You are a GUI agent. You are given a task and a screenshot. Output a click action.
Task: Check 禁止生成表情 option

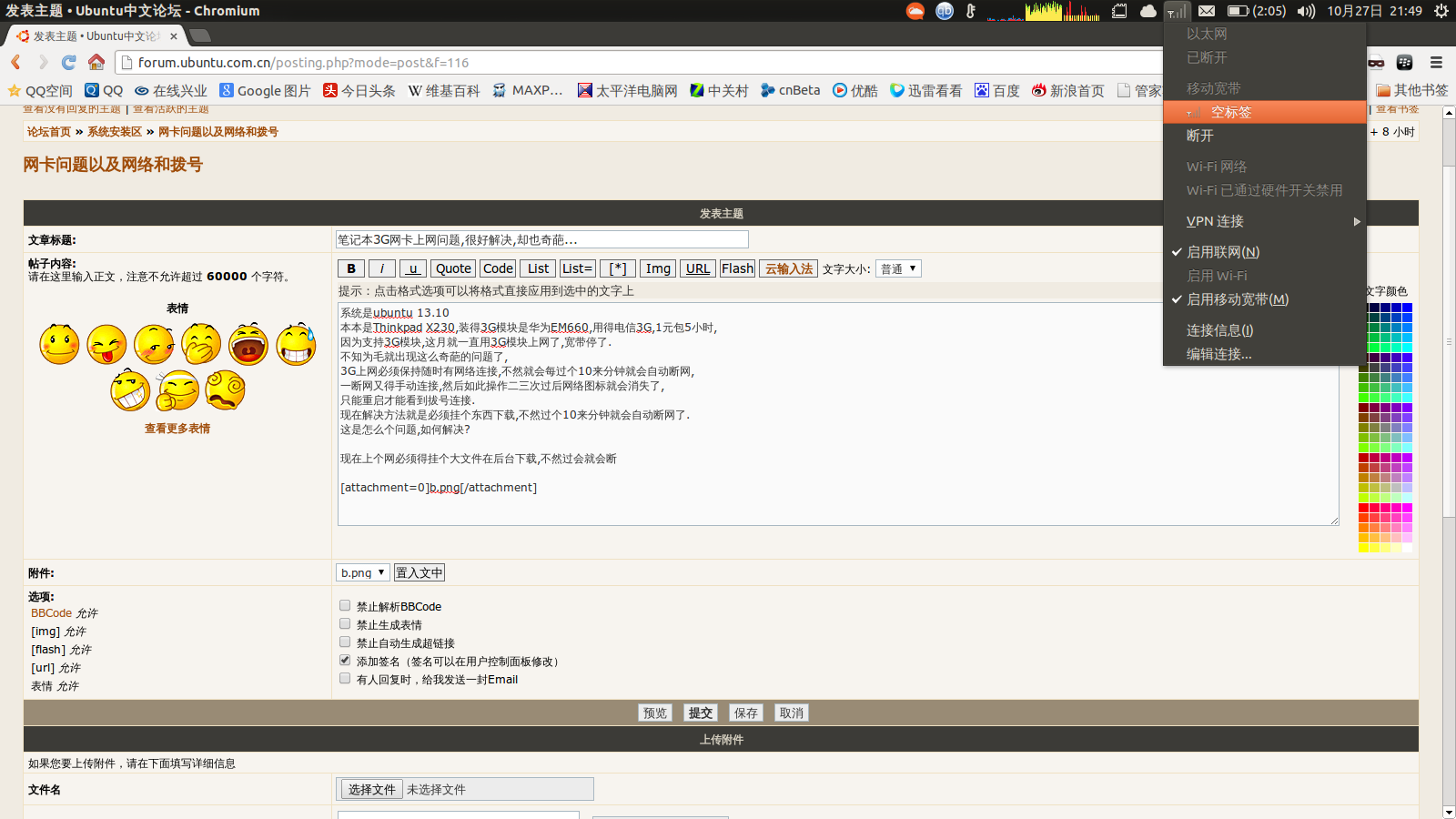[x=345, y=623]
